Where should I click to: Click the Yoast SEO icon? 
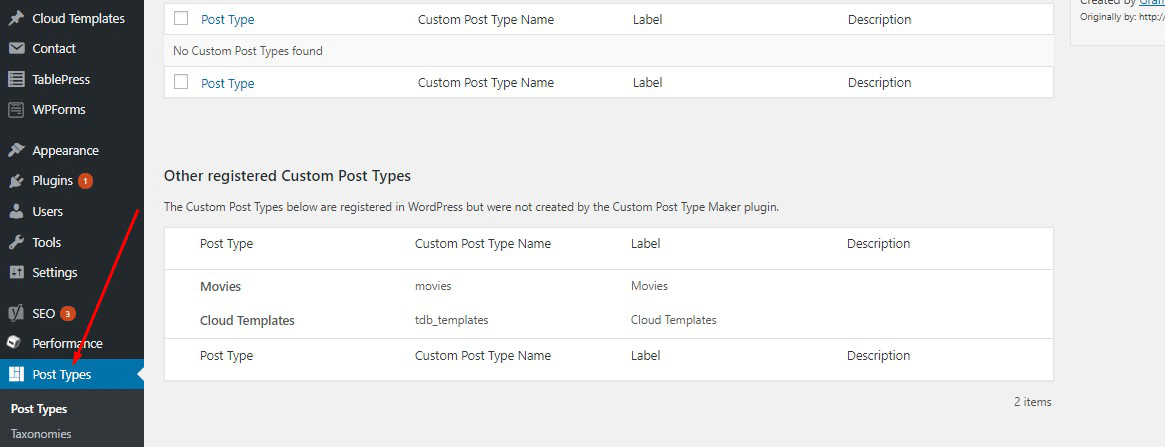point(16,314)
